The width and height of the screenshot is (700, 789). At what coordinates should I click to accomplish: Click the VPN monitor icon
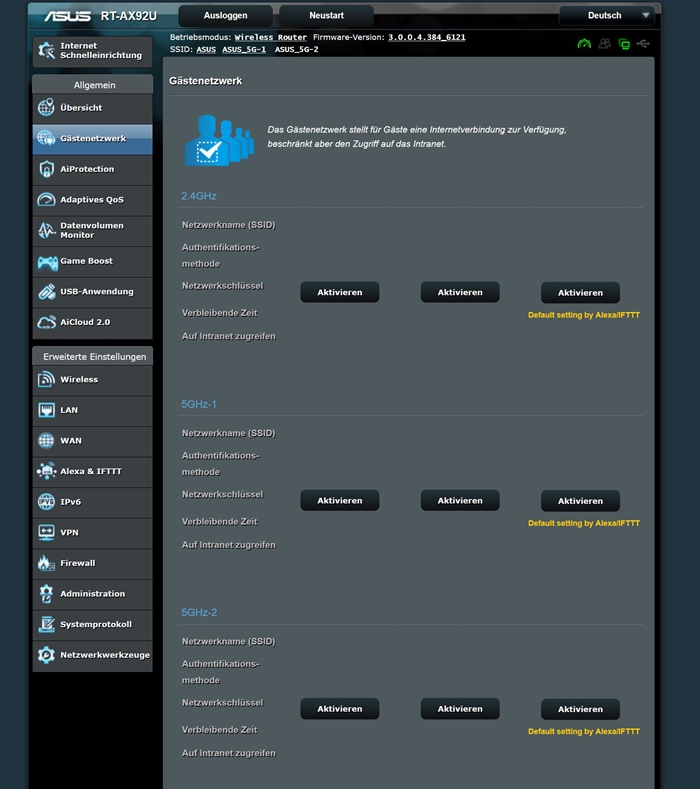tap(46, 532)
